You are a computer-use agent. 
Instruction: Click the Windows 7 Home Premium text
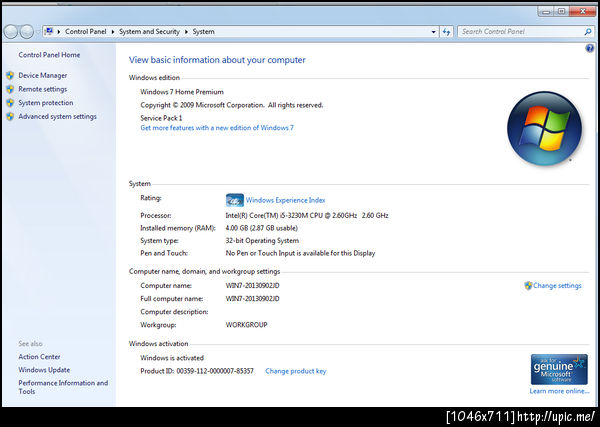pyautogui.click(x=182, y=92)
